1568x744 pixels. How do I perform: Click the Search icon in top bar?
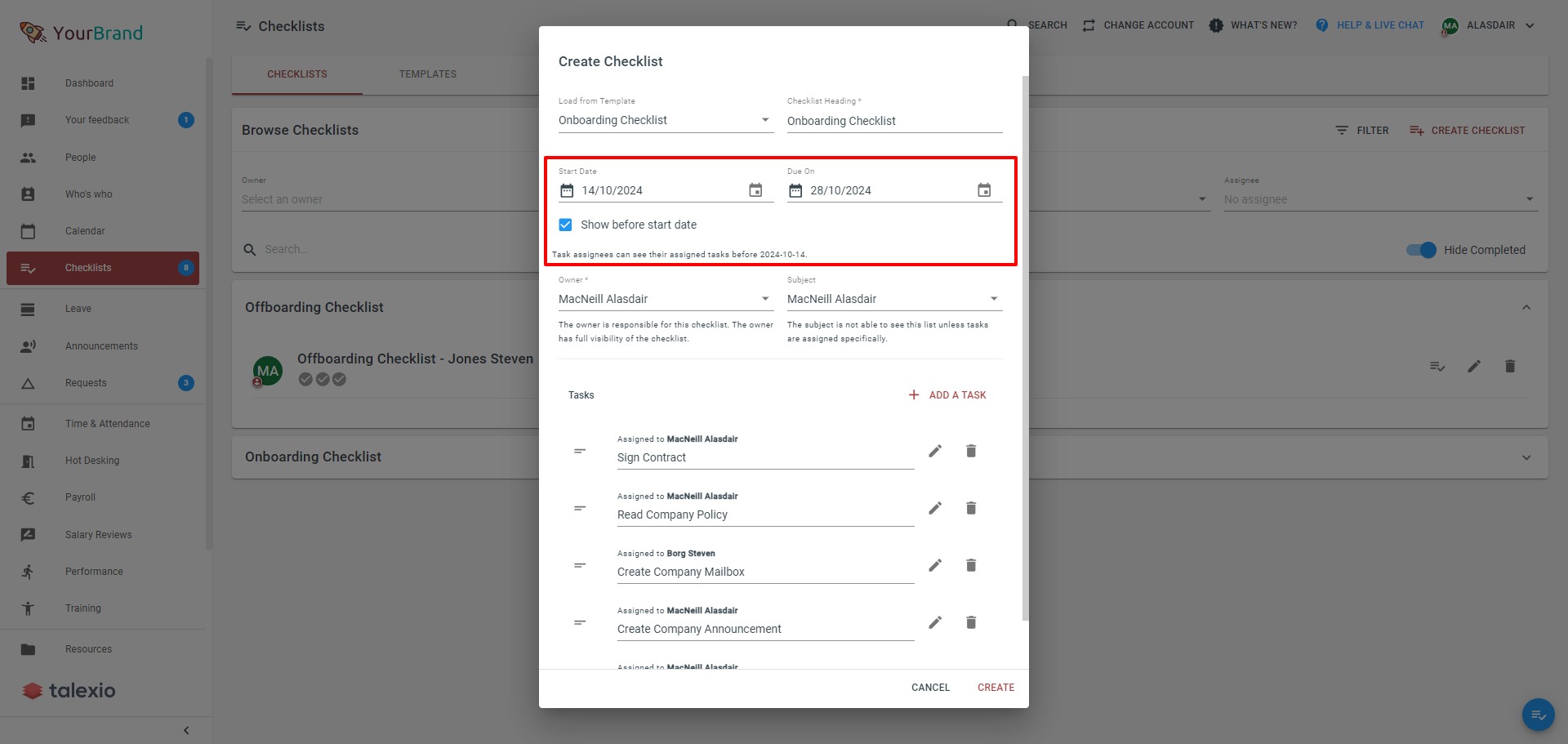1012,25
